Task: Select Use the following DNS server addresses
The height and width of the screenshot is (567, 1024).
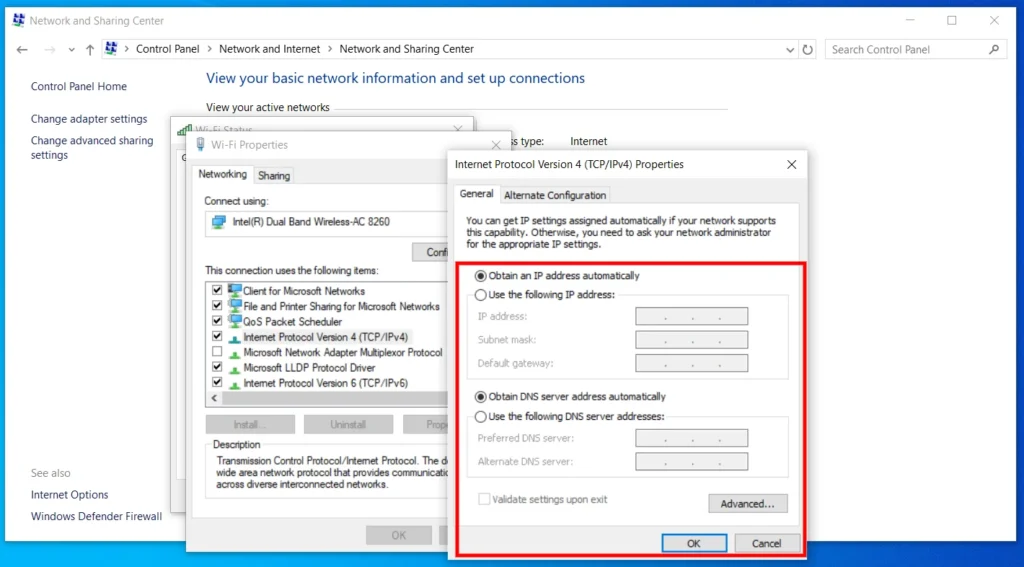Action: pyautogui.click(x=481, y=416)
